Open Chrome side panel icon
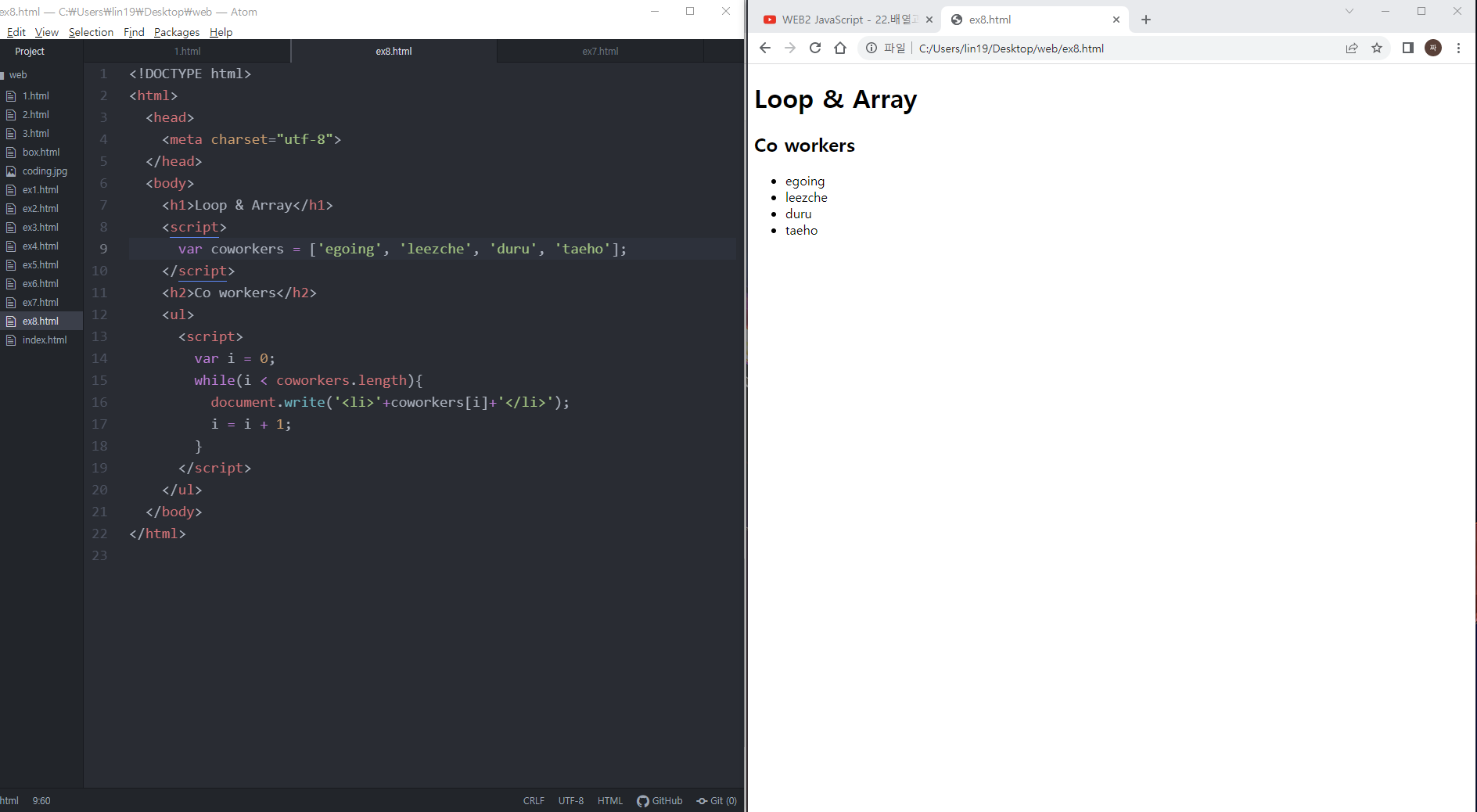 point(1408,49)
